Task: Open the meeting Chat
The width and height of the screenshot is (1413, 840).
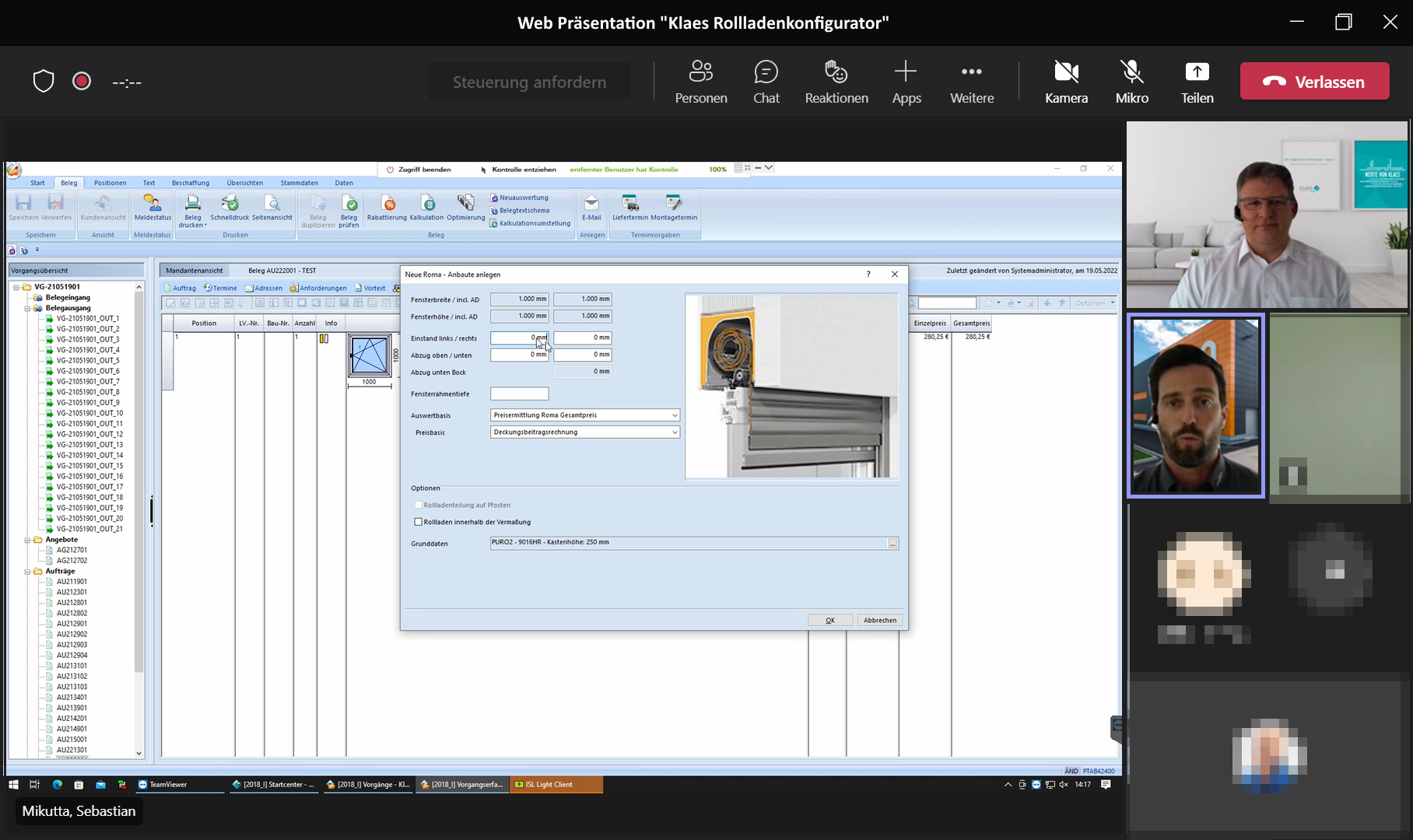Action: (766, 82)
